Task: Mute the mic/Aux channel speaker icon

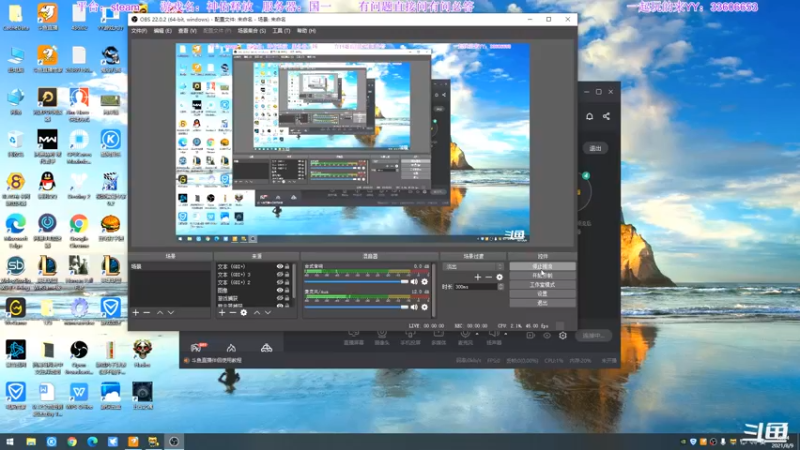Action: pyautogui.click(x=414, y=307)
